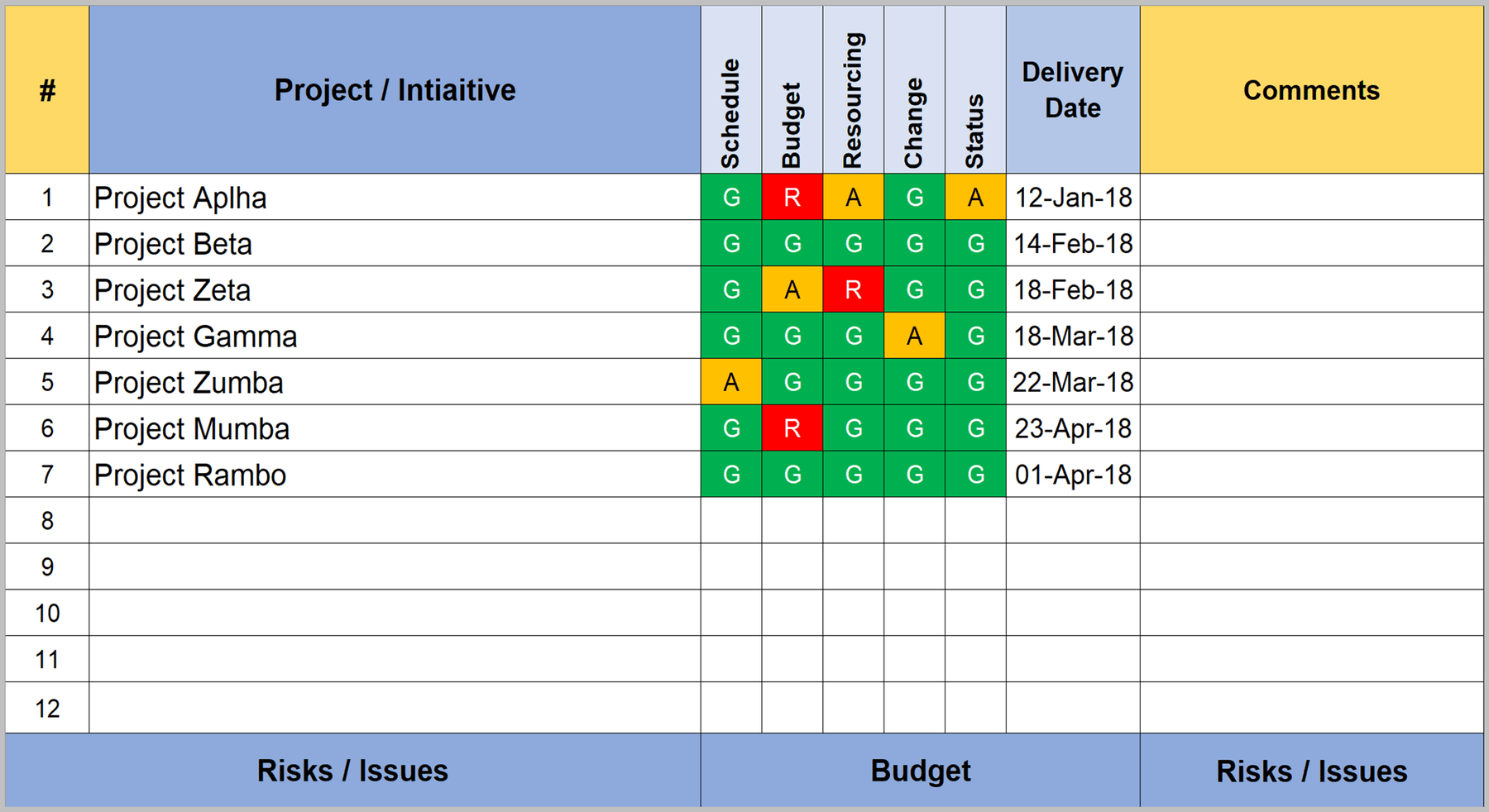Select the amber Resourcing cell for Project Aplha
The width and height of the screenshot is (1489, 812).
pyautogui.click(x=853, y=198)
